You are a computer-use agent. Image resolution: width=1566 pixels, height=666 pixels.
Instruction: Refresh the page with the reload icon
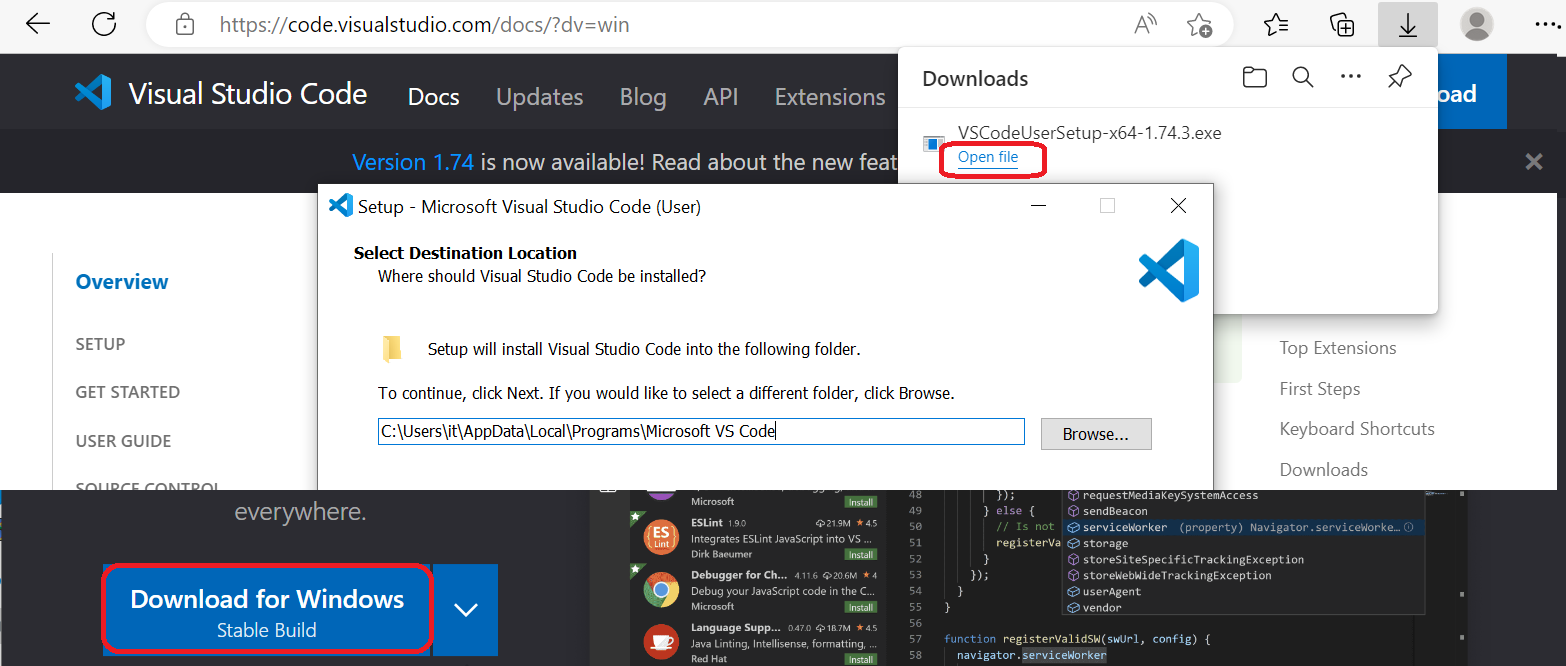pos(103,24)
